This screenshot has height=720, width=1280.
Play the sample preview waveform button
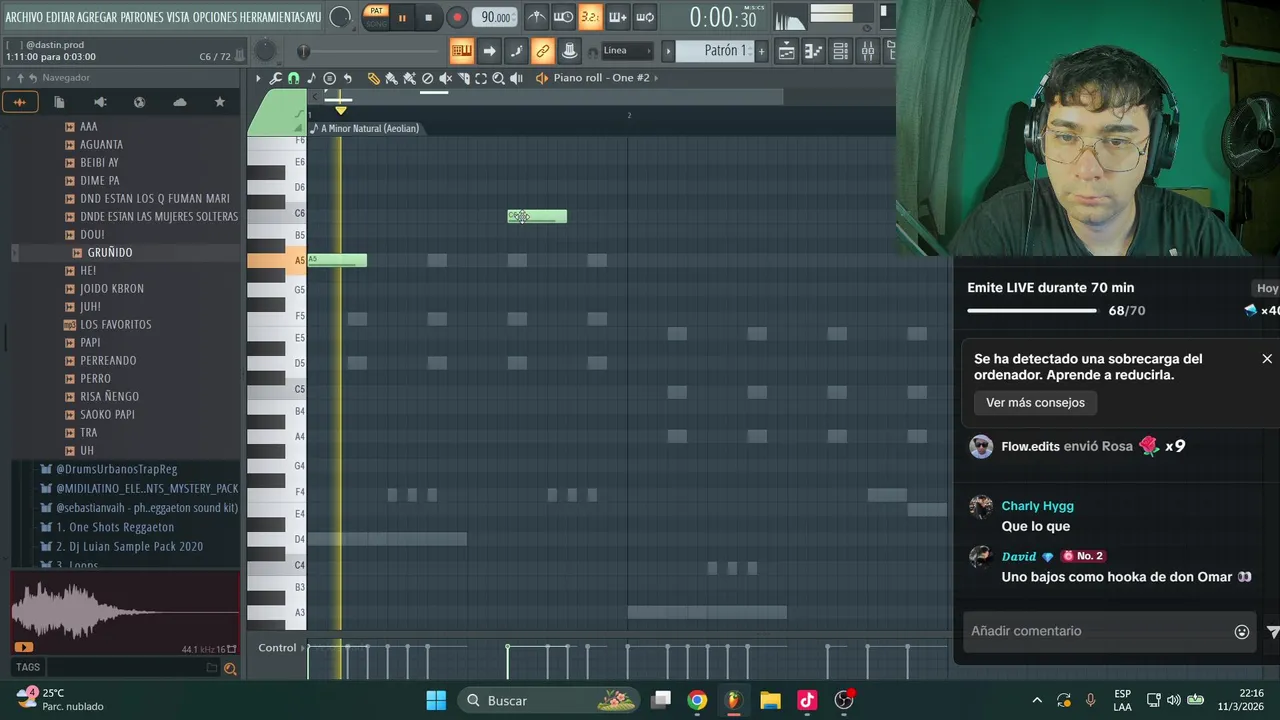point(23,647)
